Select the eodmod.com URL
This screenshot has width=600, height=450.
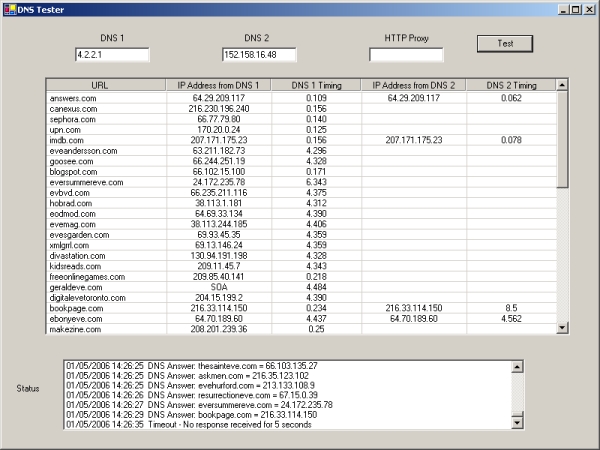(x=72, y=214)
